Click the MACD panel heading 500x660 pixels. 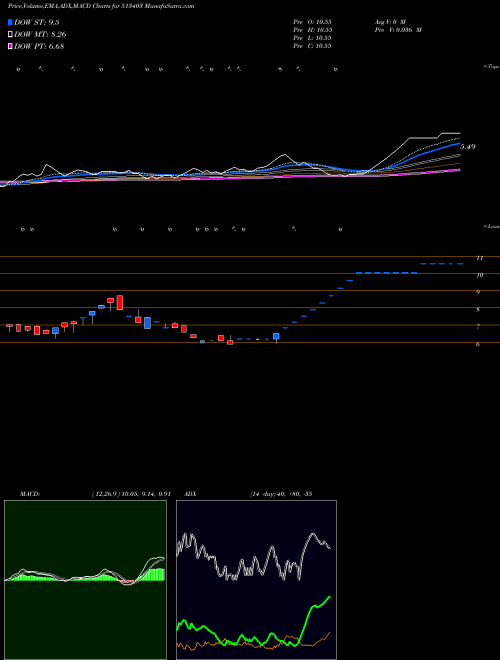click(29, 494)
